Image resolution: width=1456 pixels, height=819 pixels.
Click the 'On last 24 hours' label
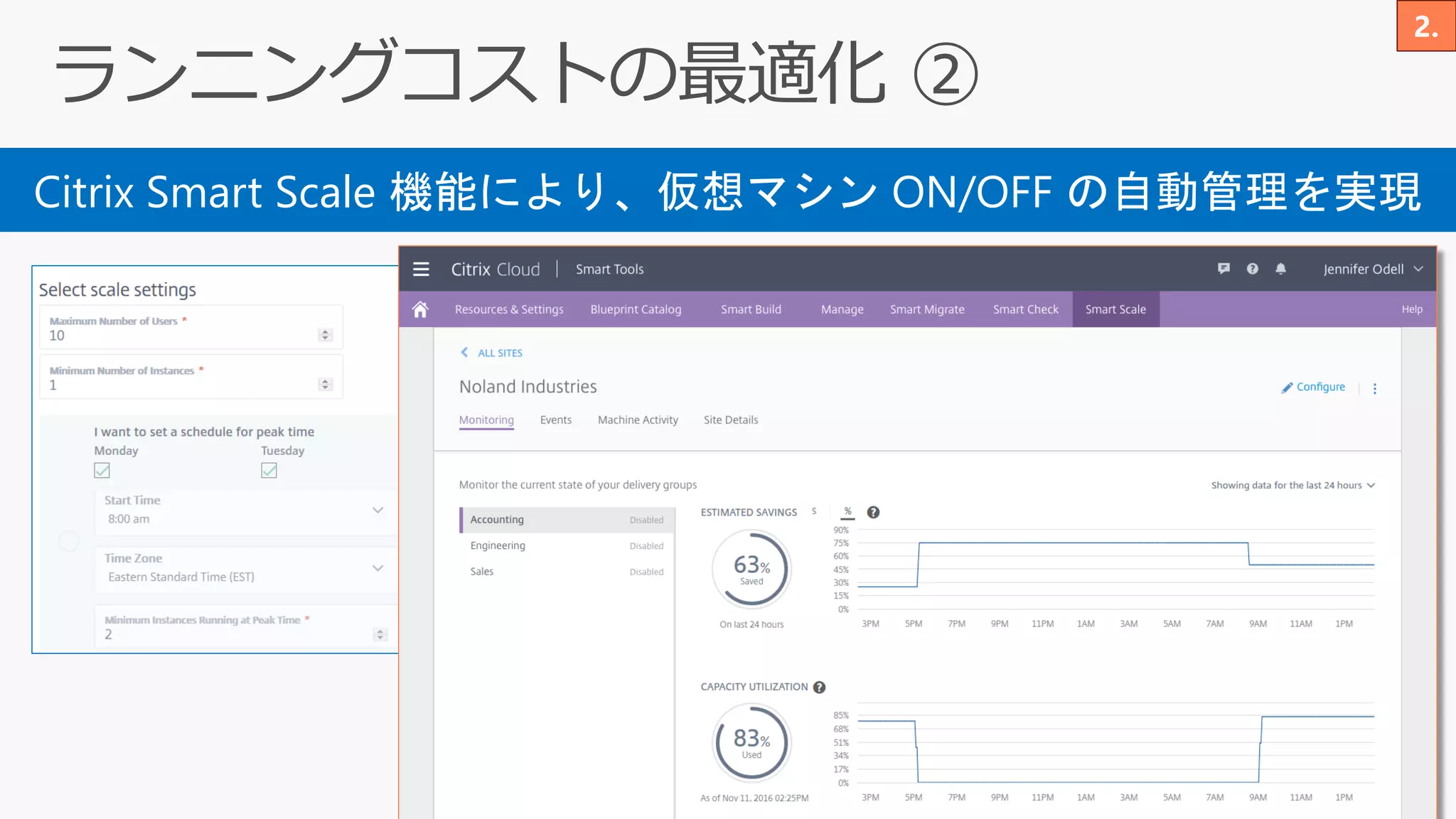(x=751, y=624)
